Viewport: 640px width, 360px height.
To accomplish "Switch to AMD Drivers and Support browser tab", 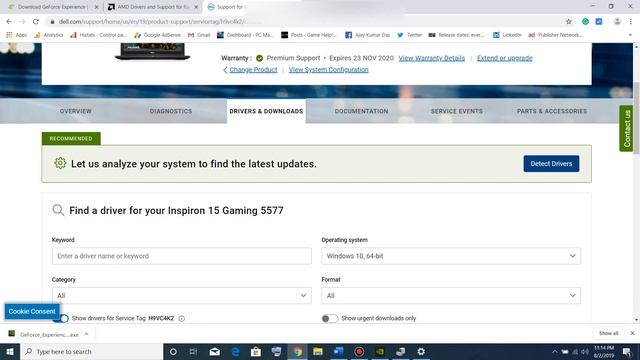I will pyautogui.click(x=152, y=7).
